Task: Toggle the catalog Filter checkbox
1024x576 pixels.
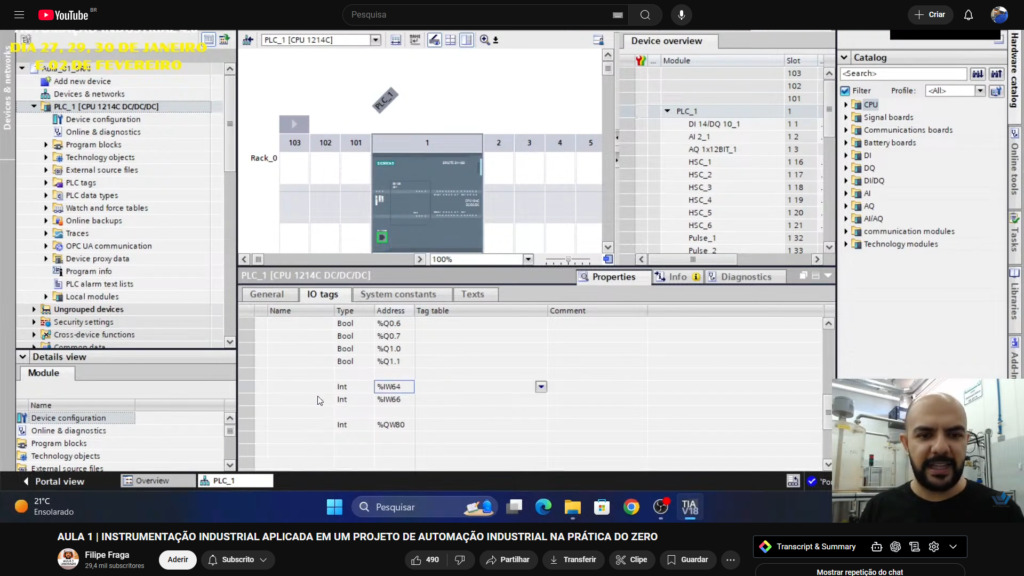Action: [x=845, y=91]
